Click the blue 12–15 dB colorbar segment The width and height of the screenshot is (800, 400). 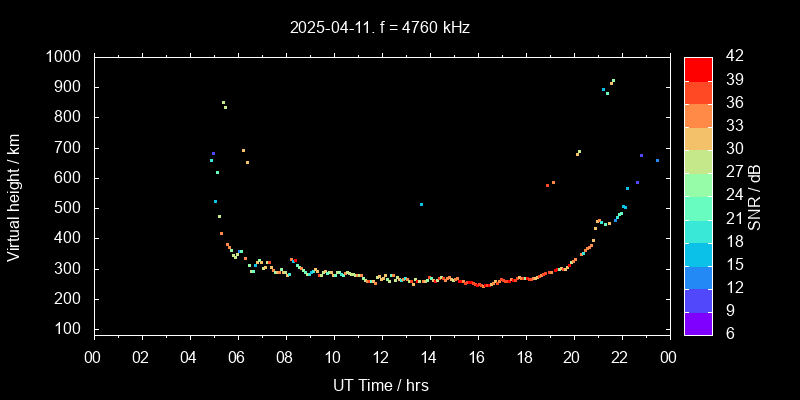pyautogui.click(x=698, y=277)
